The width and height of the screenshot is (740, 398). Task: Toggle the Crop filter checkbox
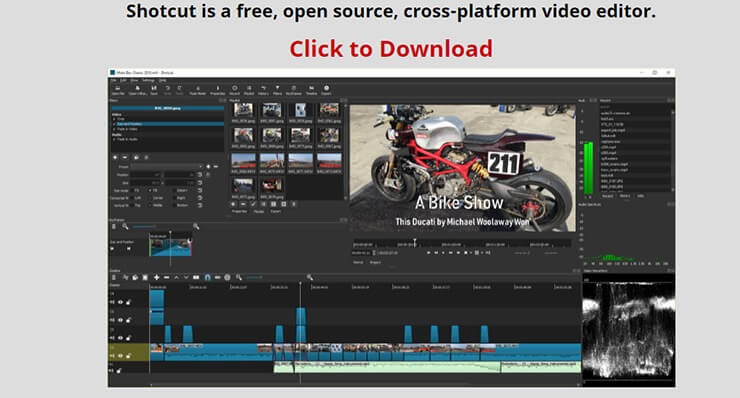114,119
